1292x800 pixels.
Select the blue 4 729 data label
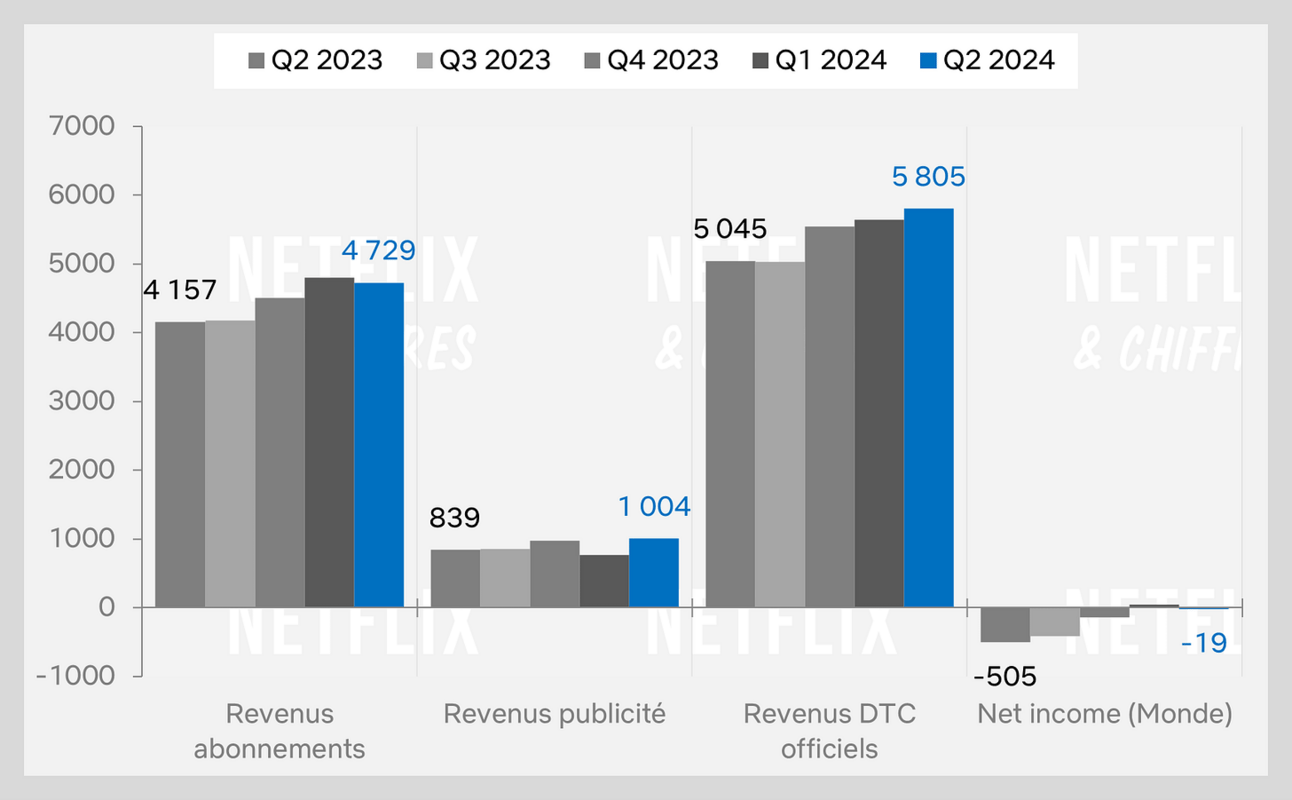click(x=378, y=250)
